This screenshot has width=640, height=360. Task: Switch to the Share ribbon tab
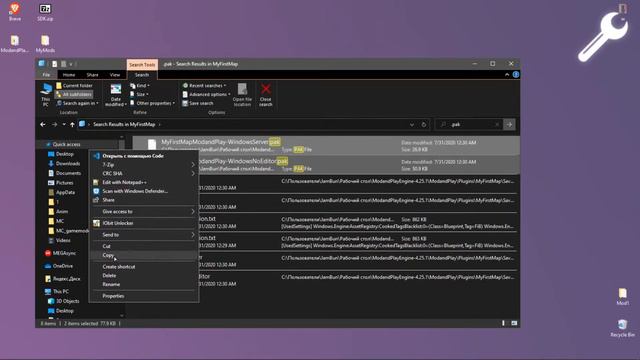coord(92,75)
